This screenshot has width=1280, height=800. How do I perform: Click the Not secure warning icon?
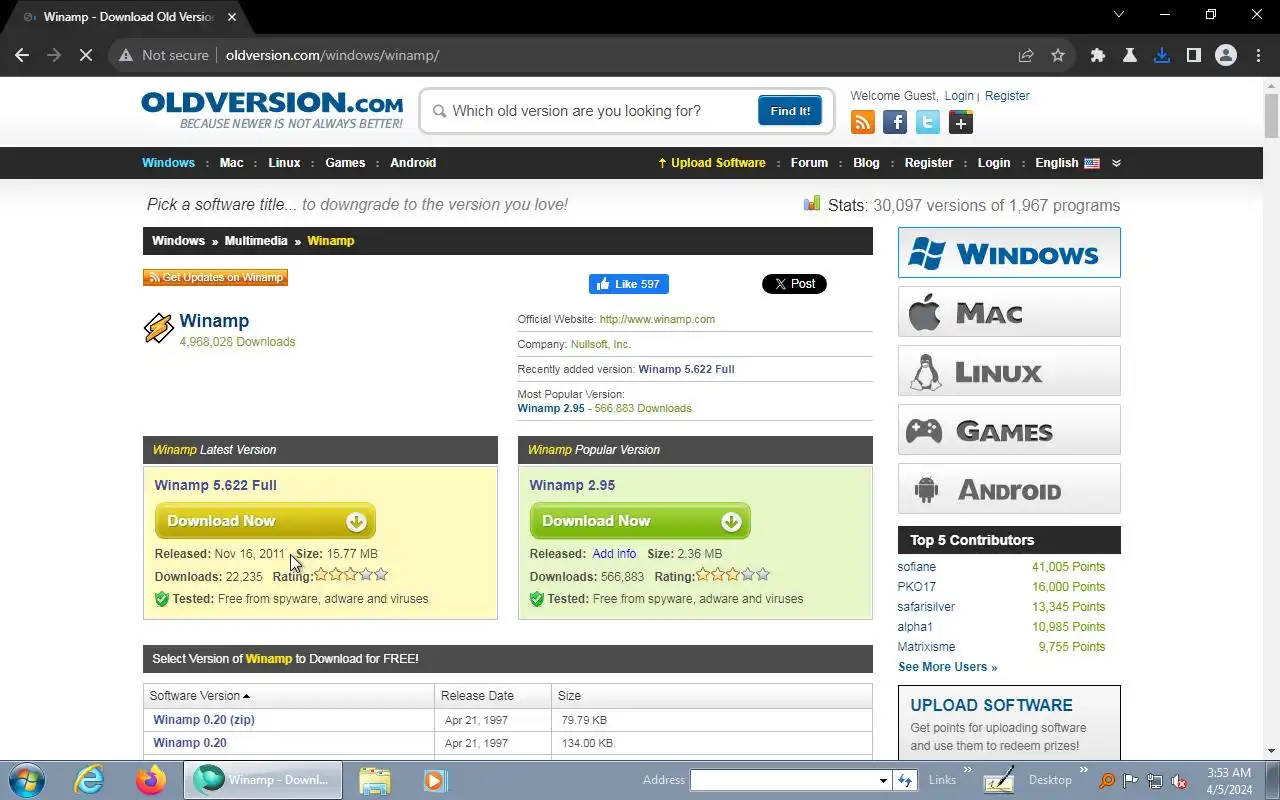pyautogui.click(x=126, y=55)
